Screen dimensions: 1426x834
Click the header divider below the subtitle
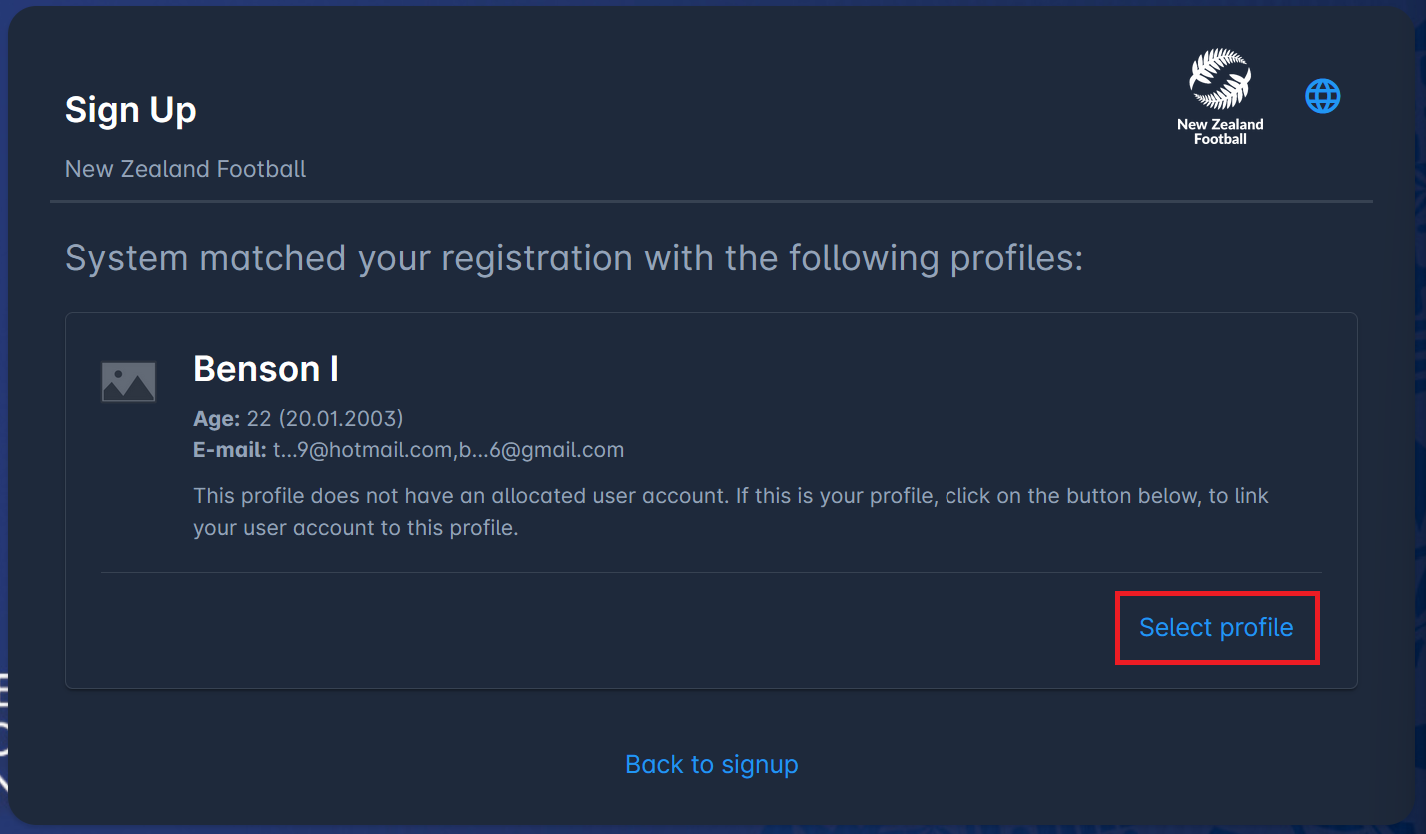pyautogui.click(x=711, y=202)
